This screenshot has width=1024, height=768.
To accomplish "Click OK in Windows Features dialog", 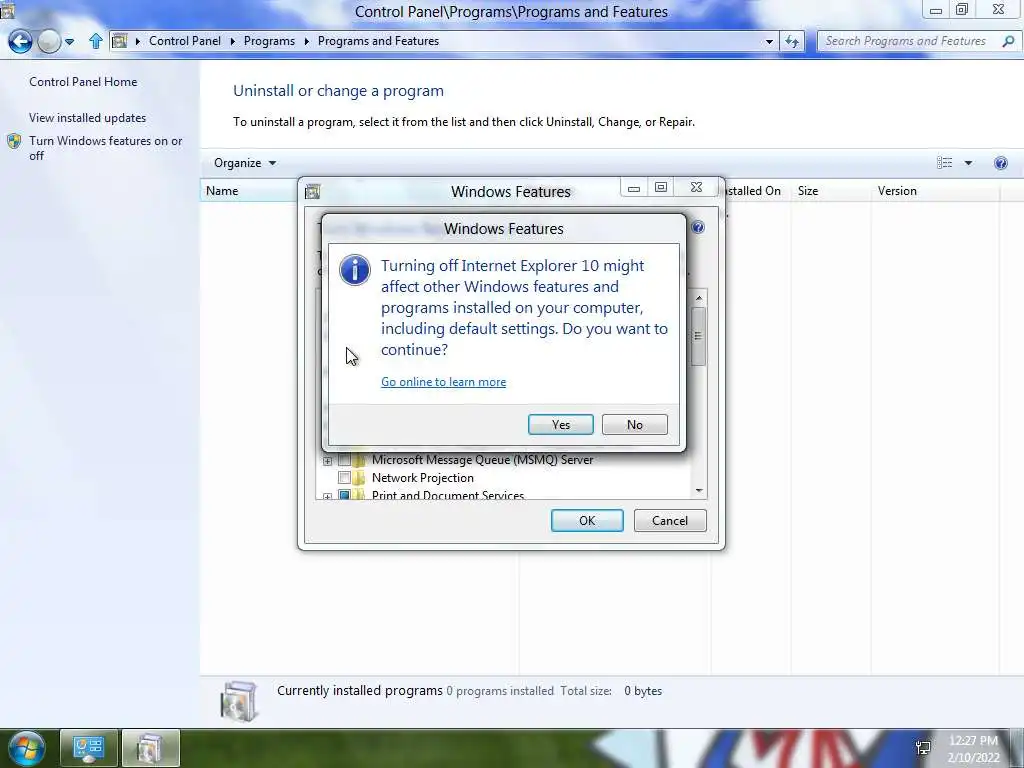I will coord(586,520).
